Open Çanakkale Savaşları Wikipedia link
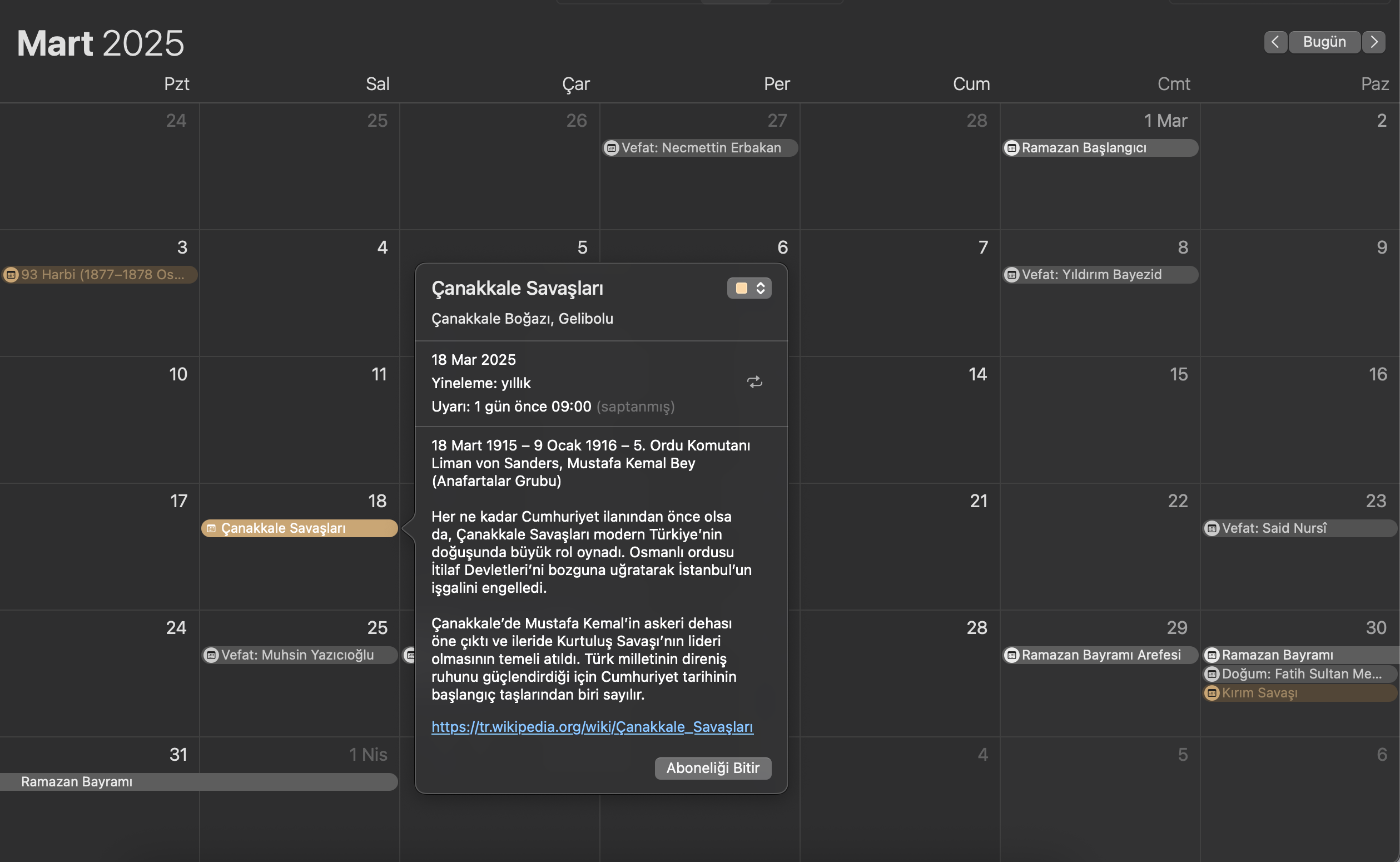This screenshot has height=862, width=1400. (592, 727)
